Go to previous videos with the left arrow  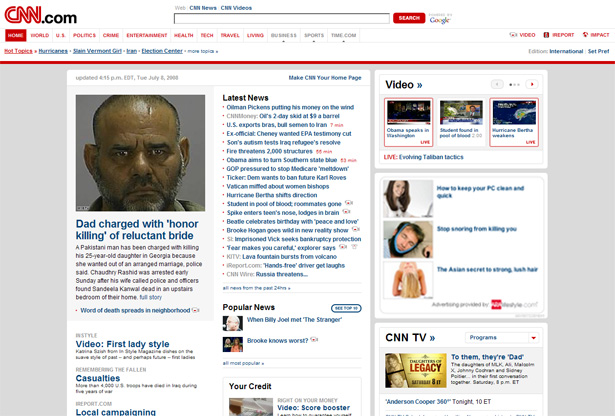click(497, 84)
